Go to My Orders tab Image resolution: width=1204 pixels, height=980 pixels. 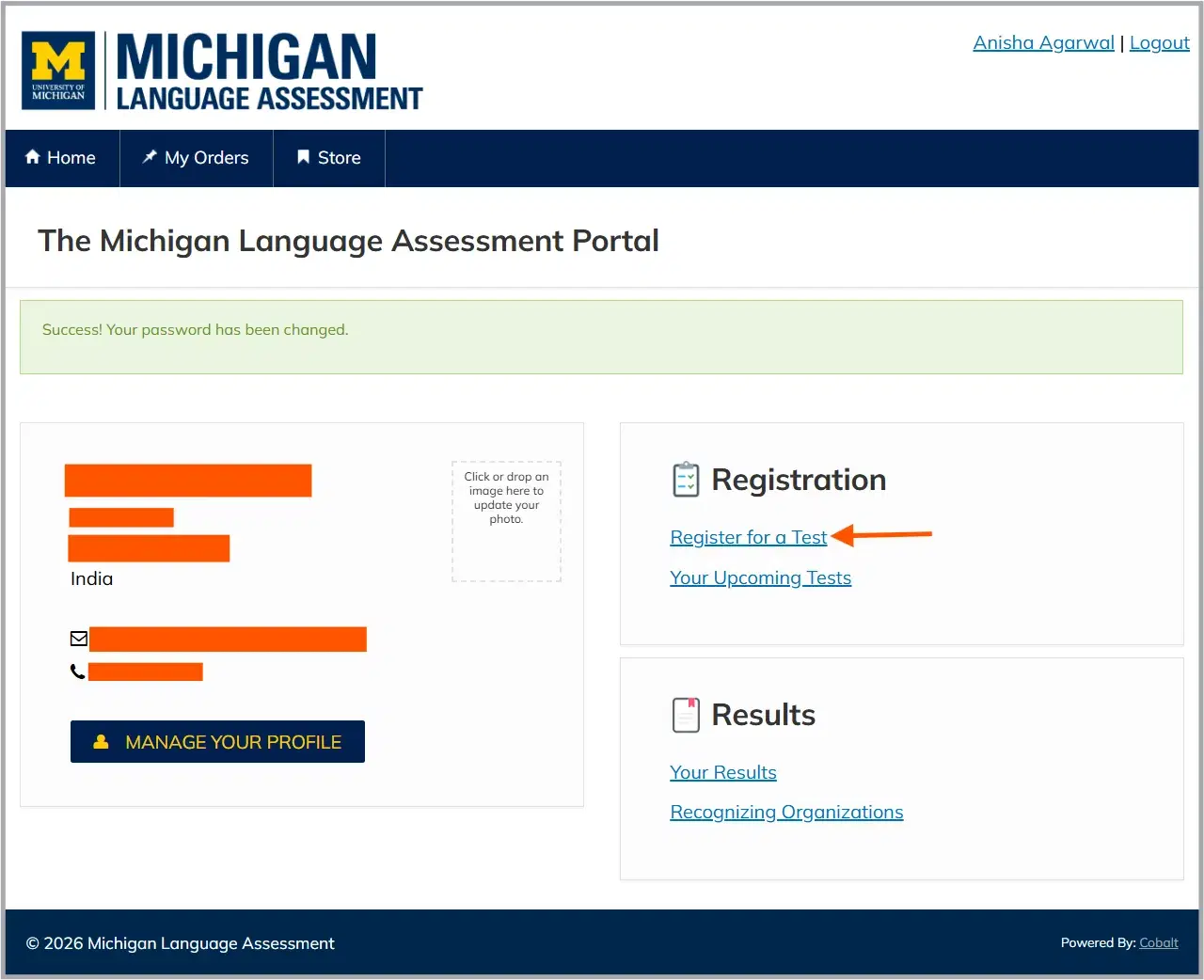pyautogui.click(x=196, y=158)
